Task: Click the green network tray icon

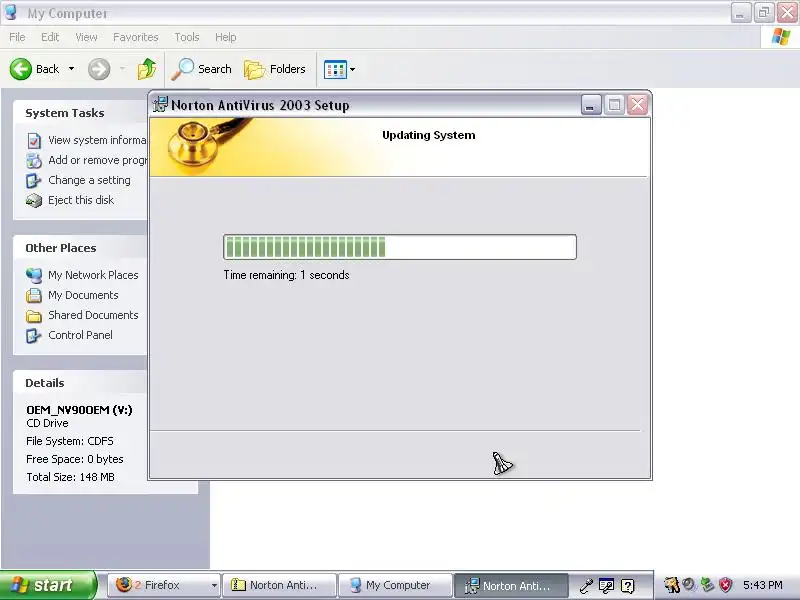Action: point(707,584)
